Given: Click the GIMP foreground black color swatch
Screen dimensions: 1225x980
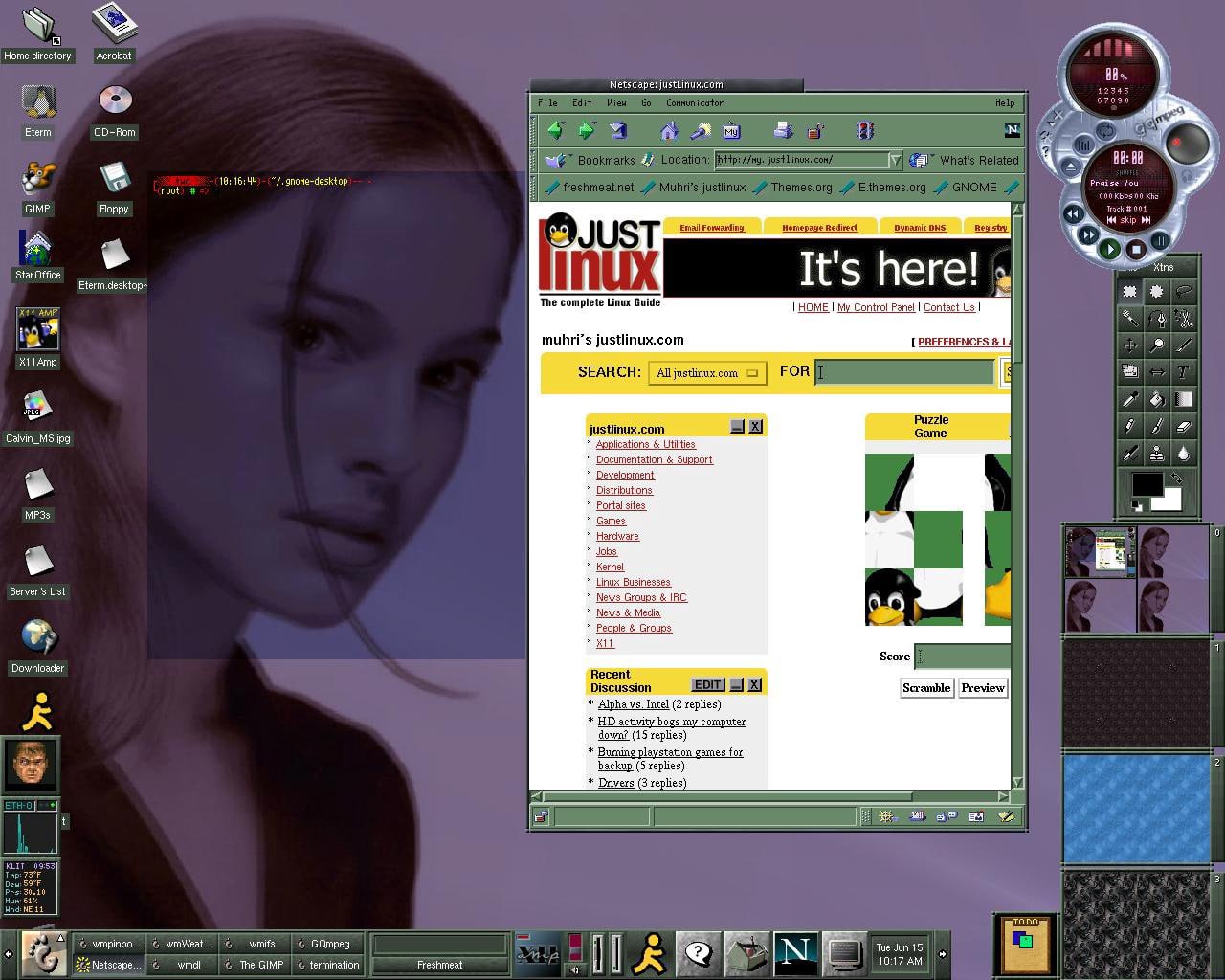Looking at the screenshot, I should point(1147,483).
